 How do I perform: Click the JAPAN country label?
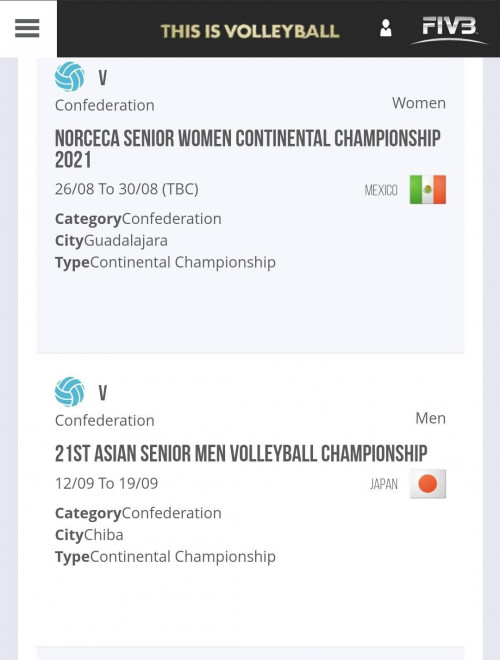point(384,484)
